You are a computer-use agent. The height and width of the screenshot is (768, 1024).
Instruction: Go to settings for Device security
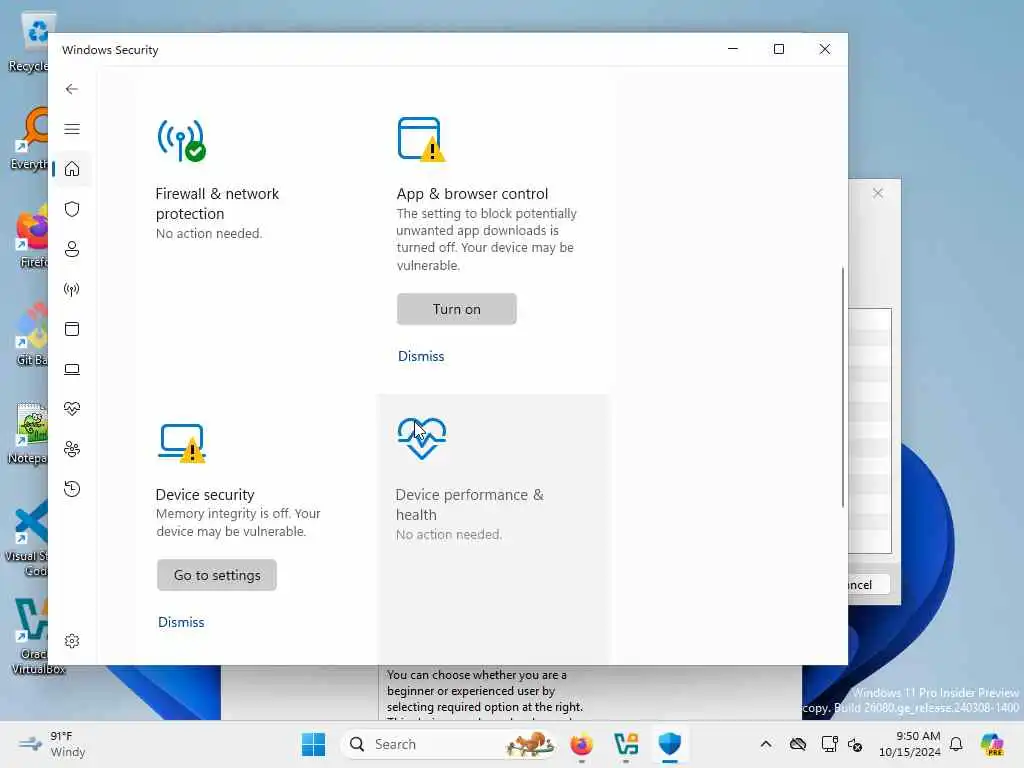click(217, 575)
